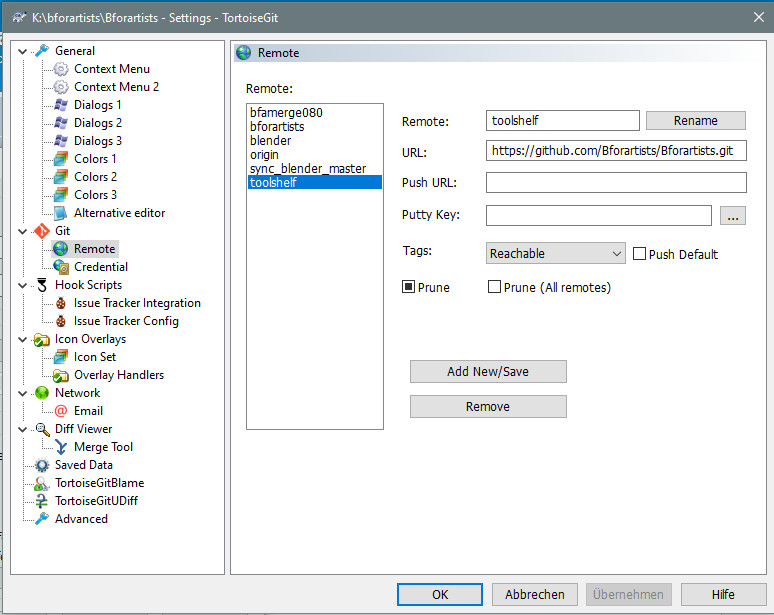Toggle the Prune checkbox
Viewport: 774px width, 615px height.
coord(409,287)
